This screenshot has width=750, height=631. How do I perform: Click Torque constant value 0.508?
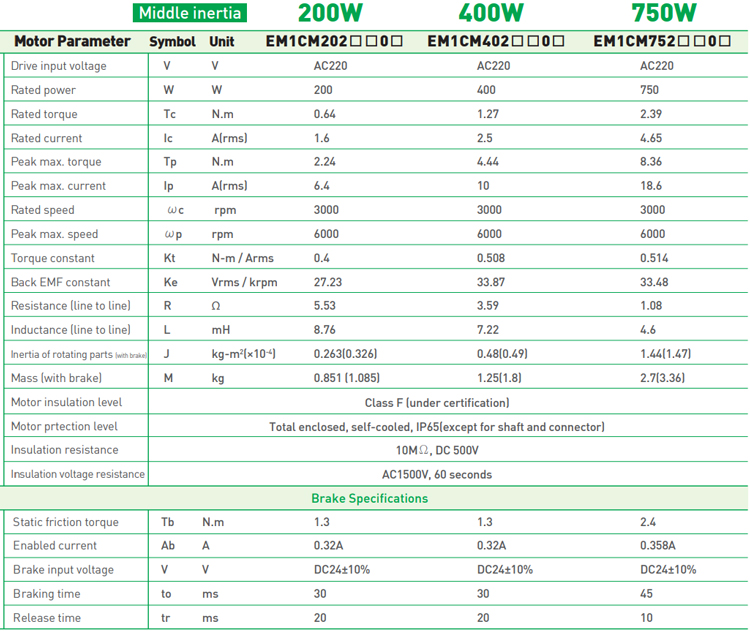(x=491, y=258)
